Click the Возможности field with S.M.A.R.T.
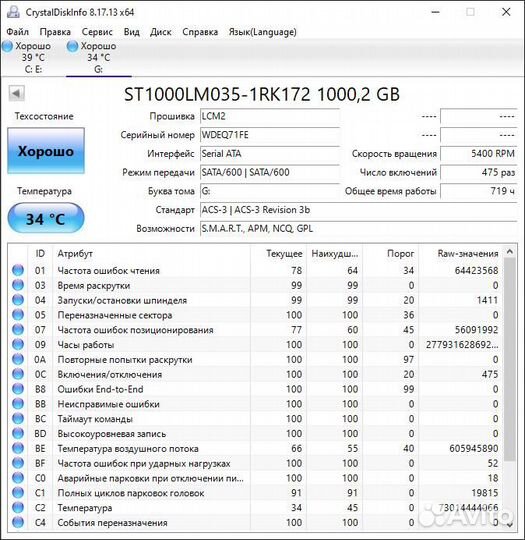The width and height of the screenshot is (525, 540). pos(358,229)
